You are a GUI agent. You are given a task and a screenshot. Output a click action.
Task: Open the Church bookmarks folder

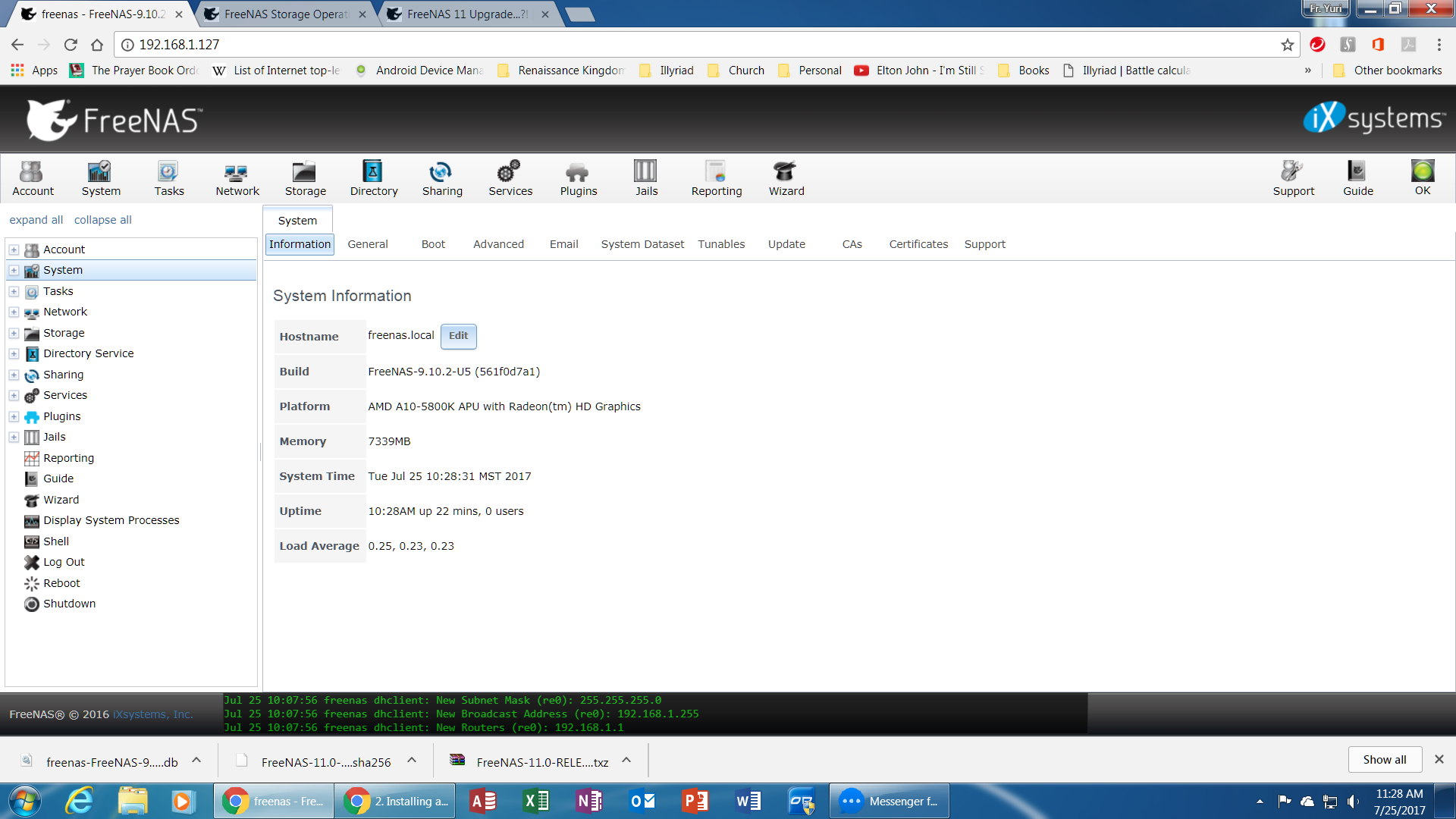coord(736,71)
